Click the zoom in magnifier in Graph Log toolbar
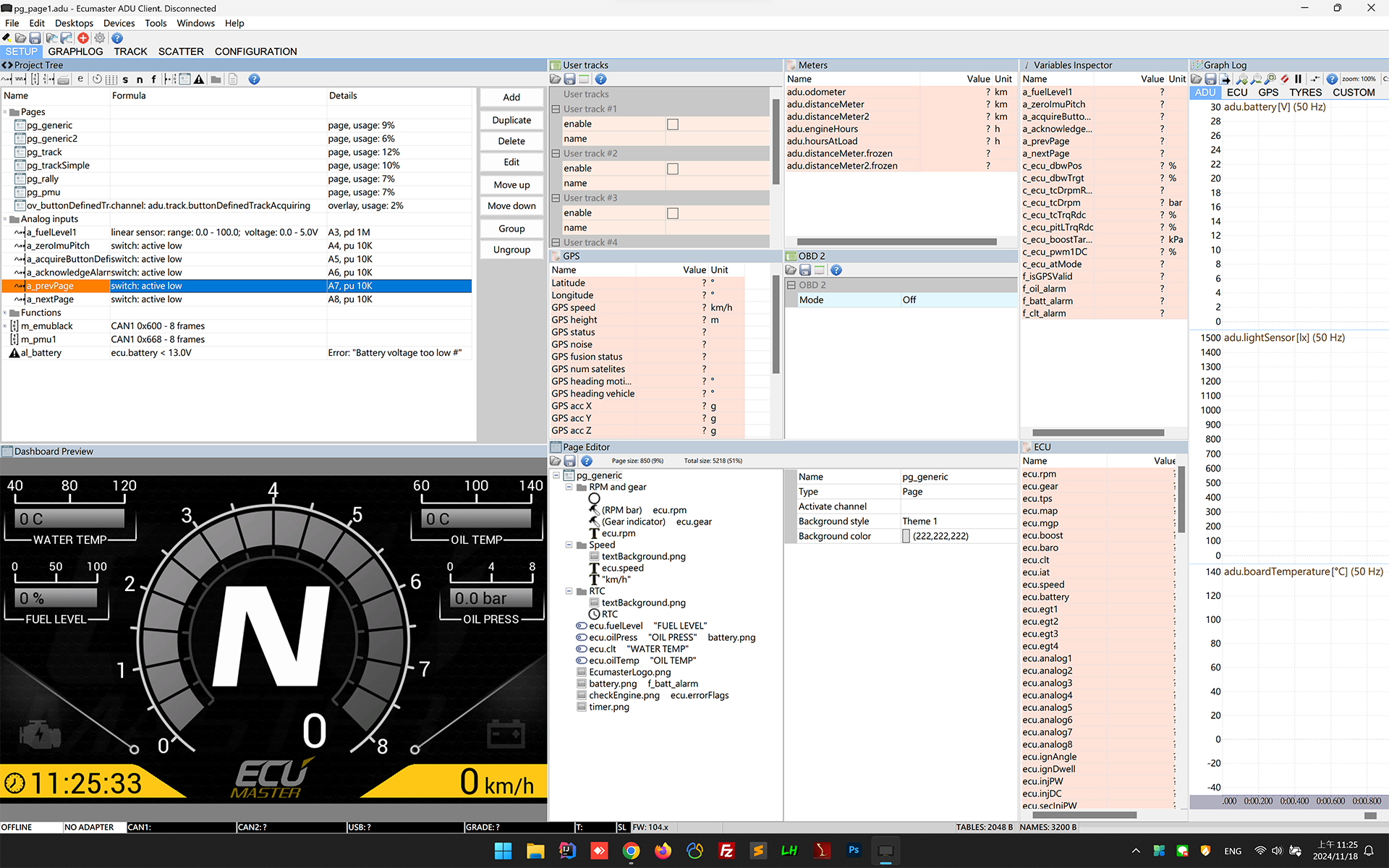Viewport: 1389px width, 868px height. [1242, 80]
